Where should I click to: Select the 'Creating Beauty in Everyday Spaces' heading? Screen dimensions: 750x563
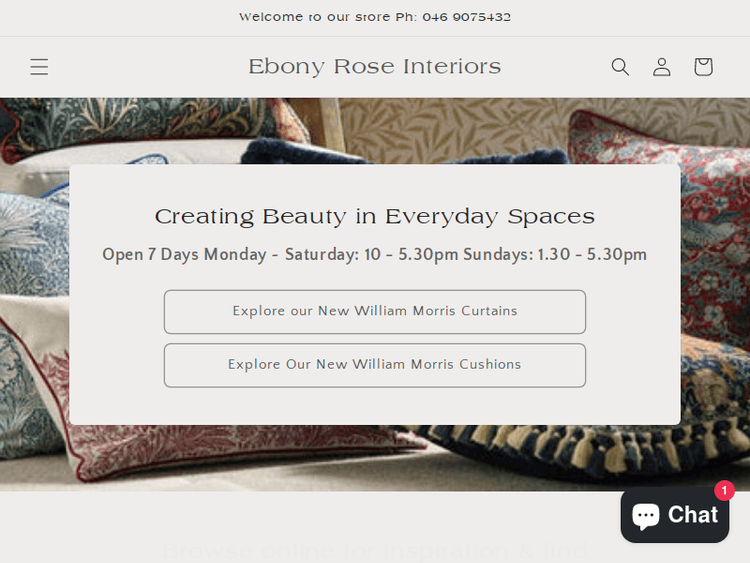(375, 217)
